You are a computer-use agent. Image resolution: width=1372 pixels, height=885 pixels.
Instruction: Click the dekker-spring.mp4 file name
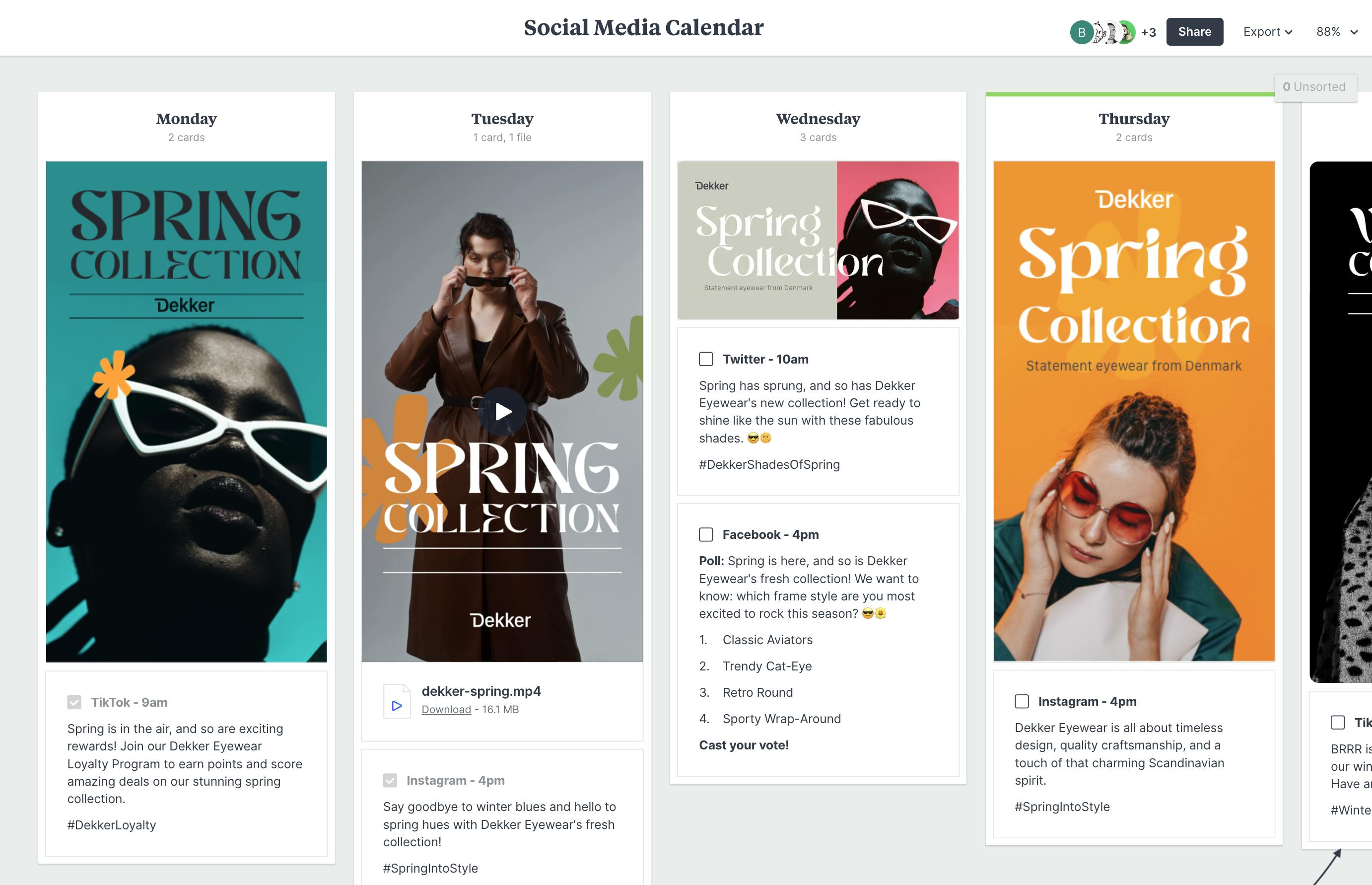[481, 691]
